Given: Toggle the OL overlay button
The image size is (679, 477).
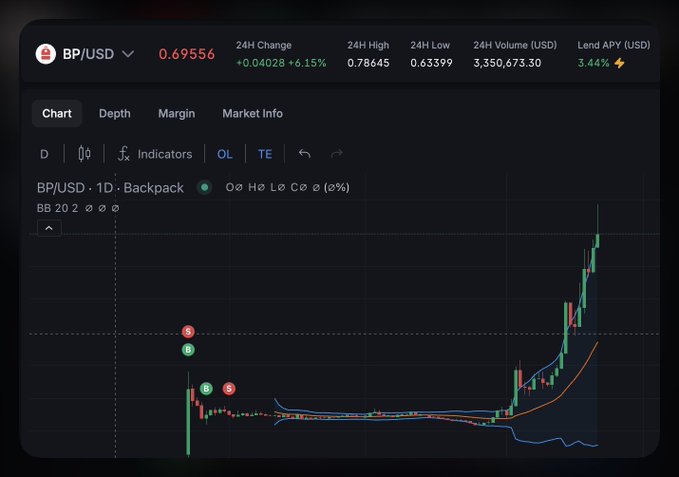Looking at the screenshot, I should pyautogui.click(x=225, y=154).
